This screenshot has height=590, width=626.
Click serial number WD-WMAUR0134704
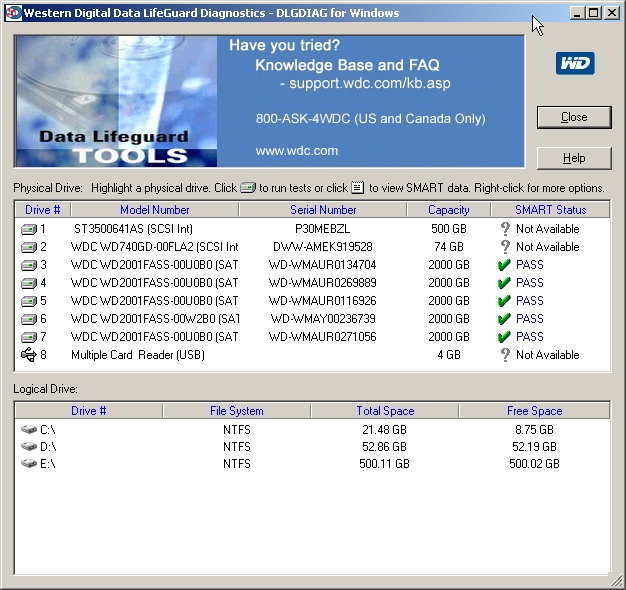[x=323, y=265]
